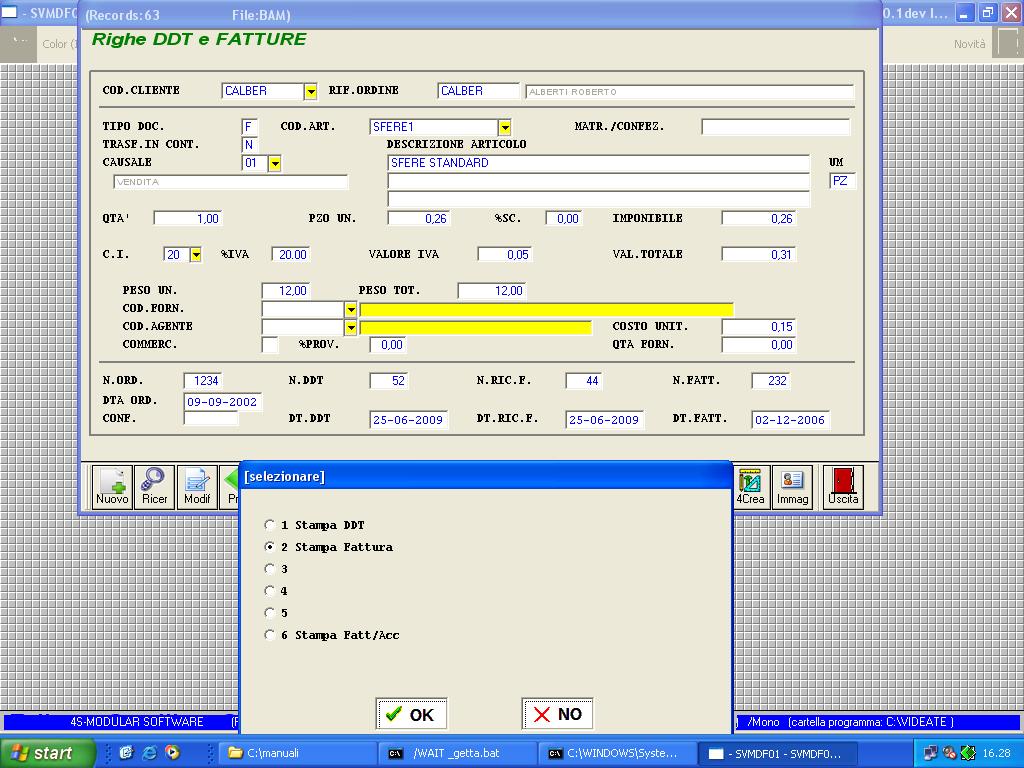
Task: Open the Immag image icon
Action: click(792, 487)
